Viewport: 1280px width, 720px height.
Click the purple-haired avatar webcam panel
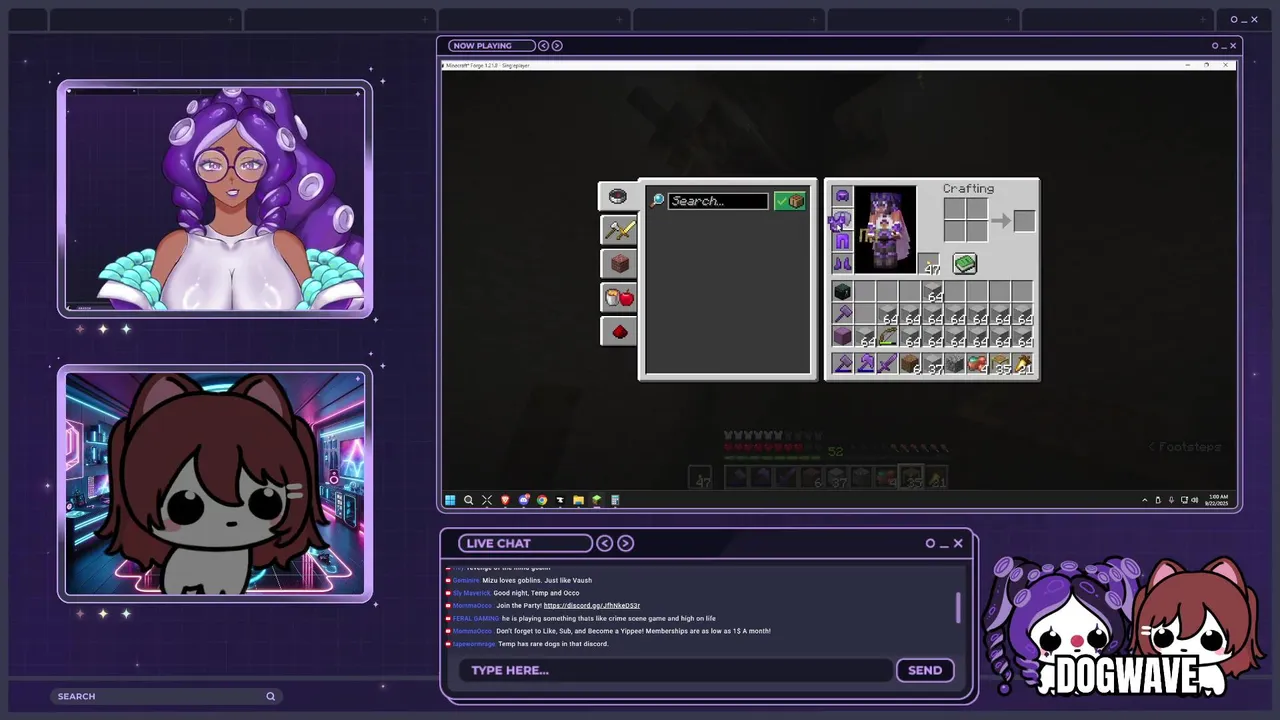[215, 199]
